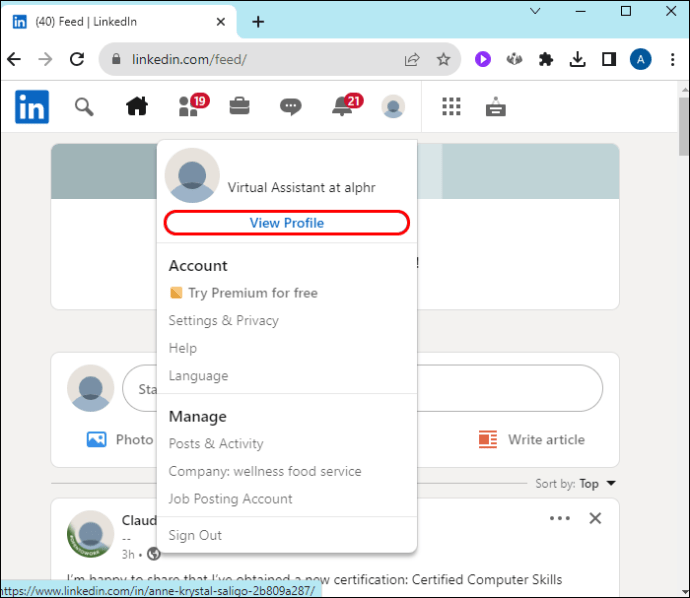Go to Home feed icon
690x598 pixels.
click(137, 106)
